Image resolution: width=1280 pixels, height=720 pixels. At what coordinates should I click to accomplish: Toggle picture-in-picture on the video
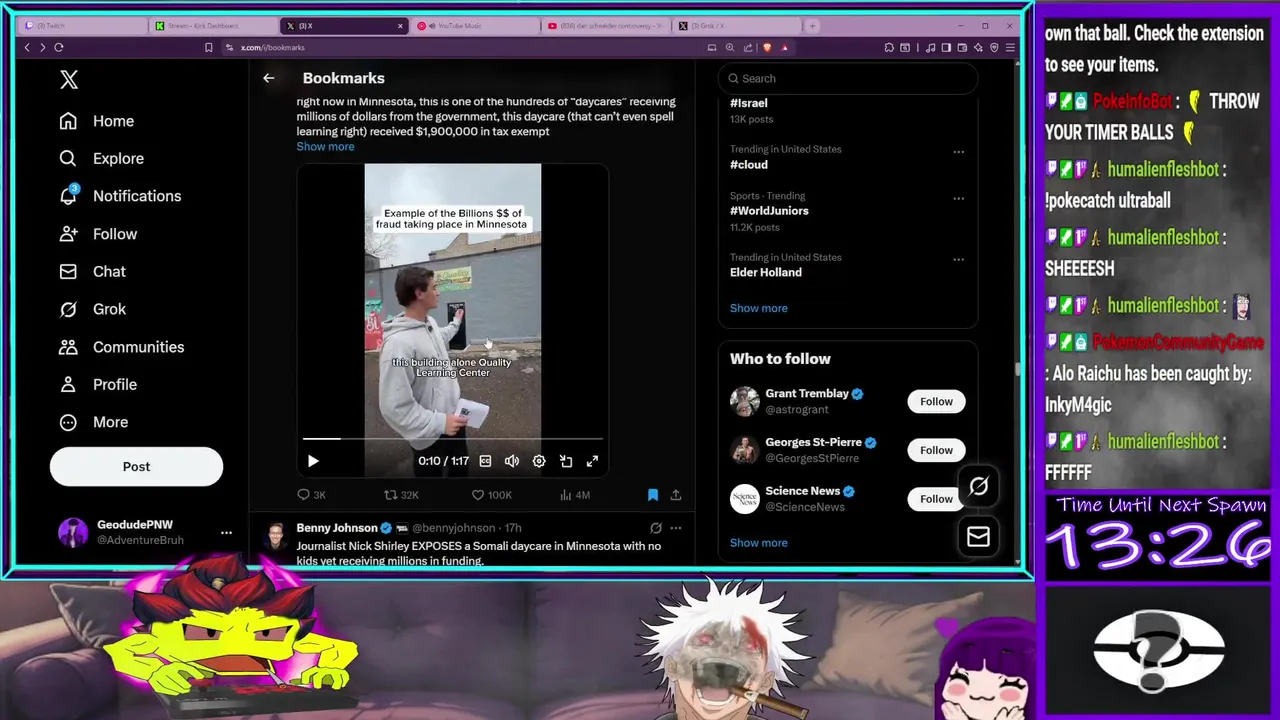tap(566, 461)
